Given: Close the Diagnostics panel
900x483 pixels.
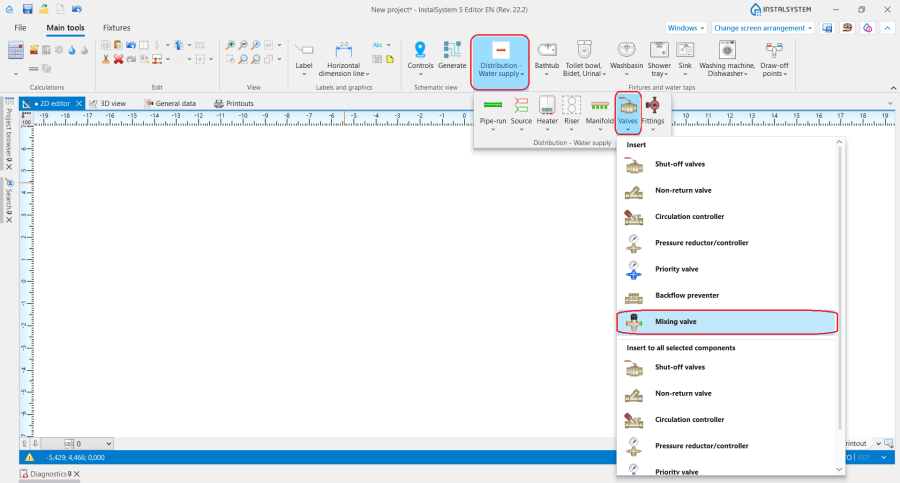Looking at the screenshot, I should pos(77,474).
